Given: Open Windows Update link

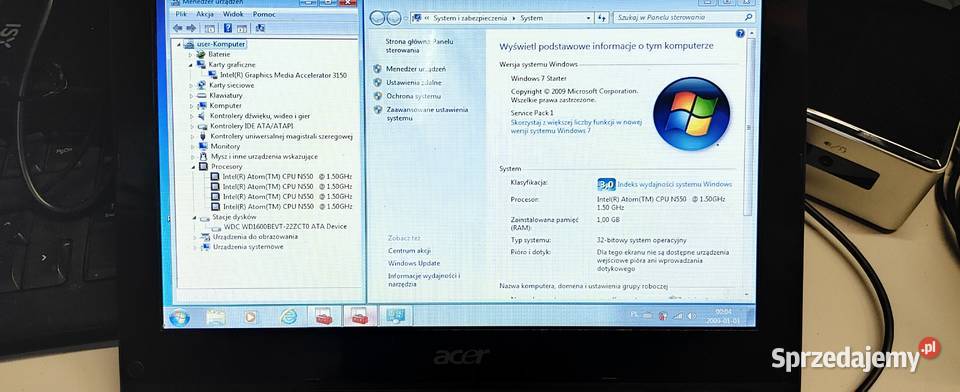Looking at the screenshot, I should coord(414,263).
